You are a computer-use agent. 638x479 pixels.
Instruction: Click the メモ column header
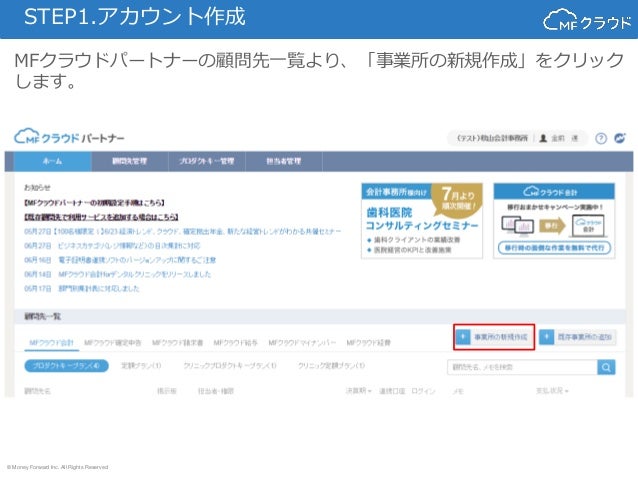coord(458,391)
